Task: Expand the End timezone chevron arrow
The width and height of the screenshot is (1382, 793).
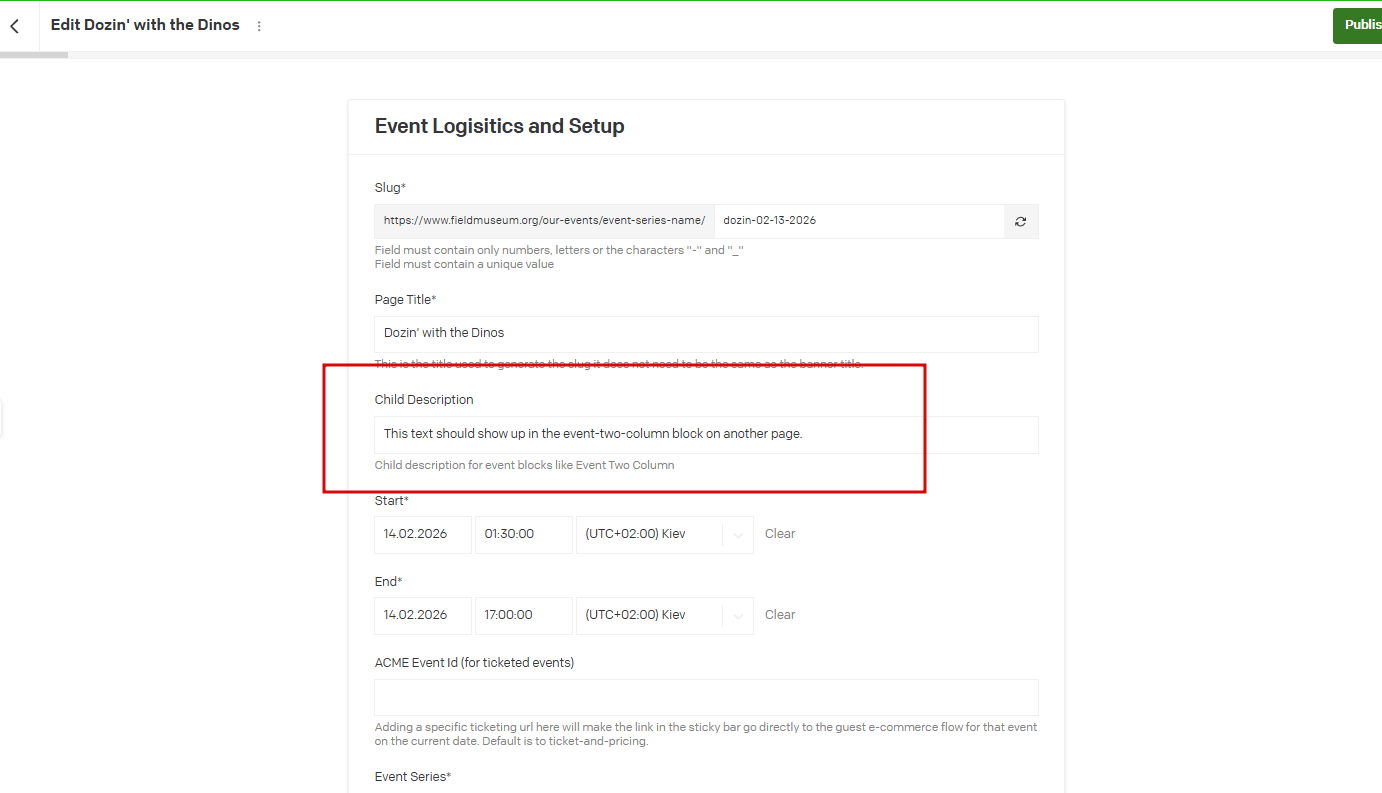Action: point(738,616)
